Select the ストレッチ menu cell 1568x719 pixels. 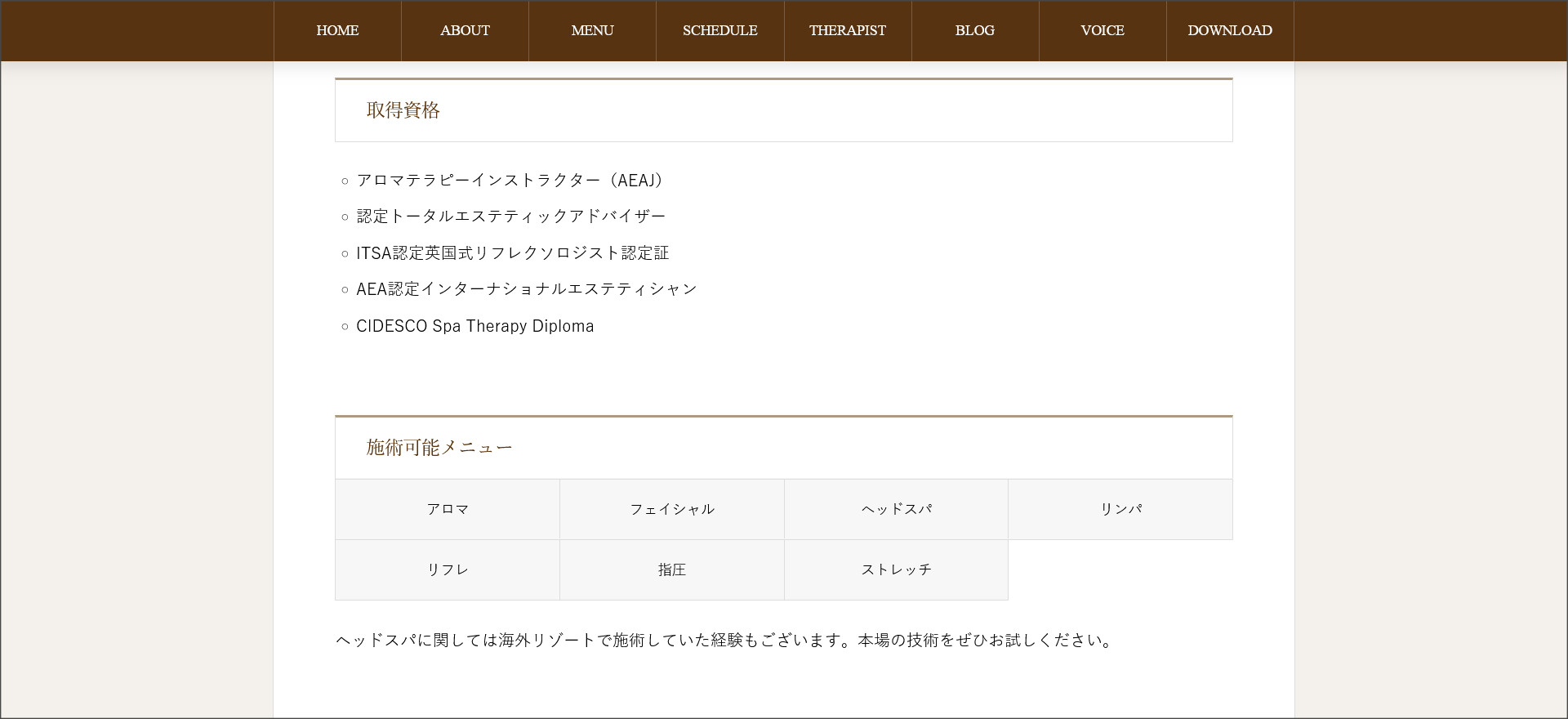click(x=896, y=569)
